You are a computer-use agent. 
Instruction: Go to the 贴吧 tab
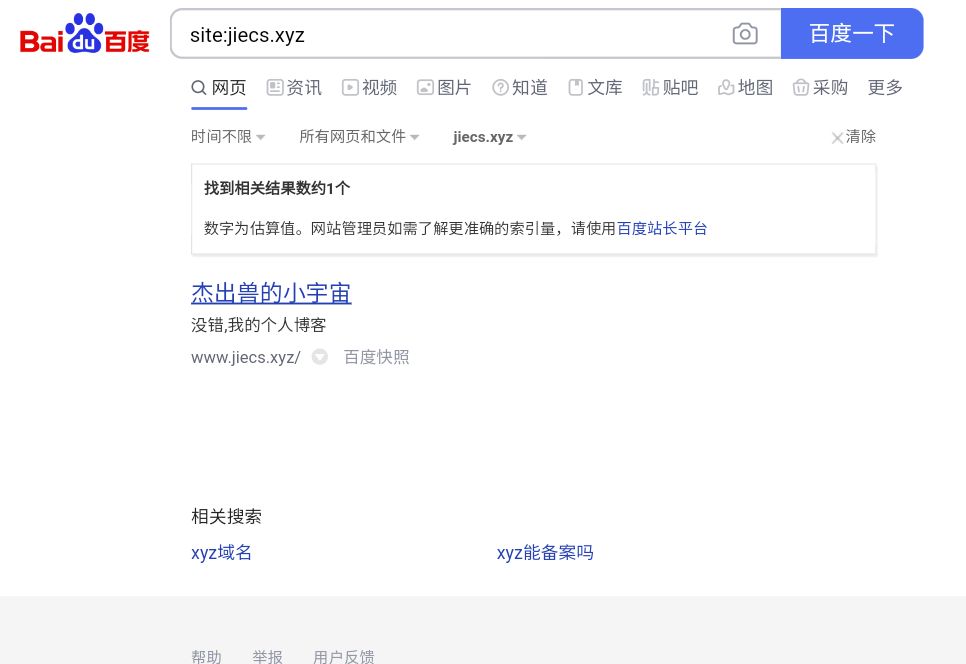(670, 87)
